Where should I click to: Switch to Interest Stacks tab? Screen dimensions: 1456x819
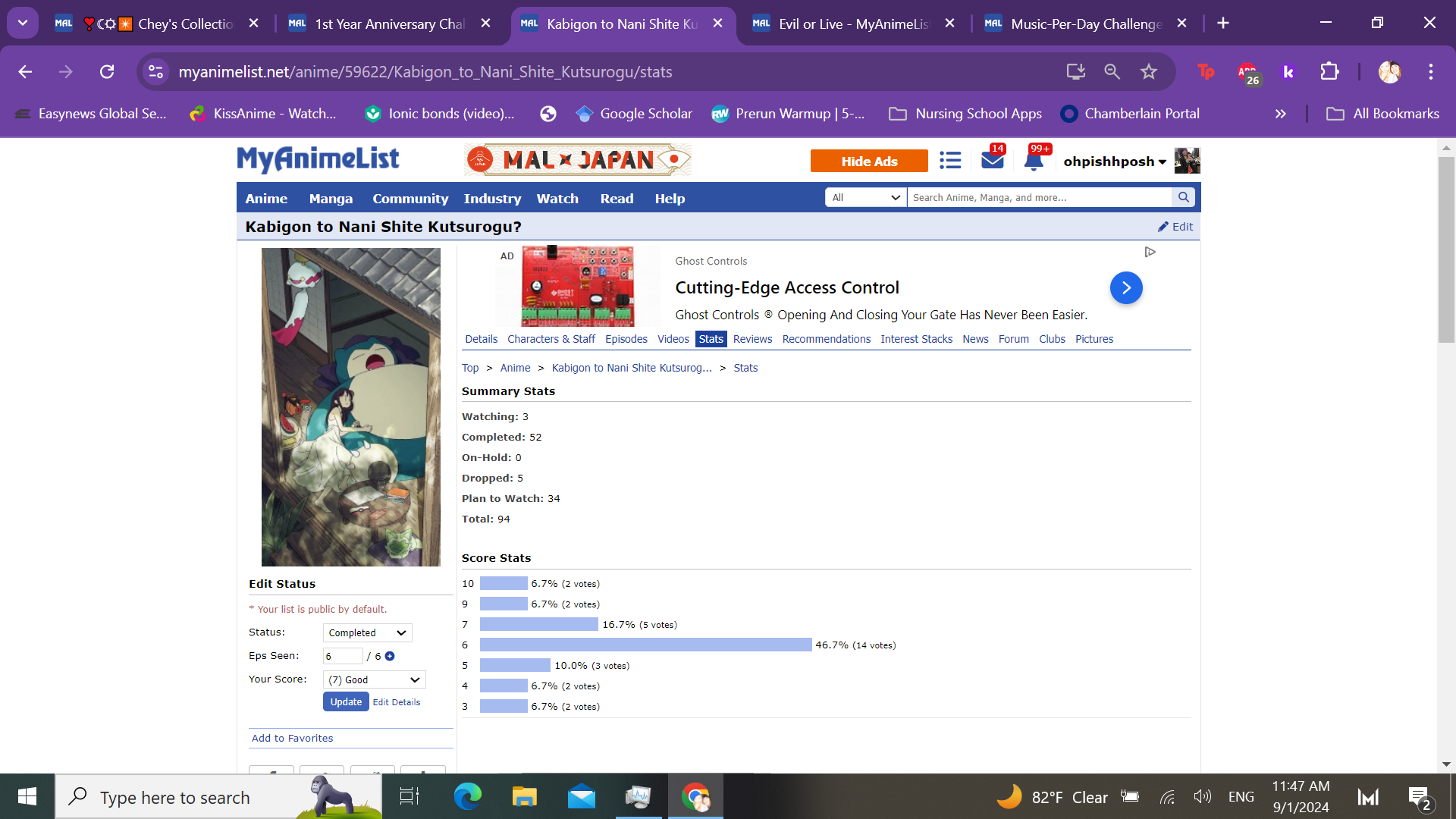[916, 339]
